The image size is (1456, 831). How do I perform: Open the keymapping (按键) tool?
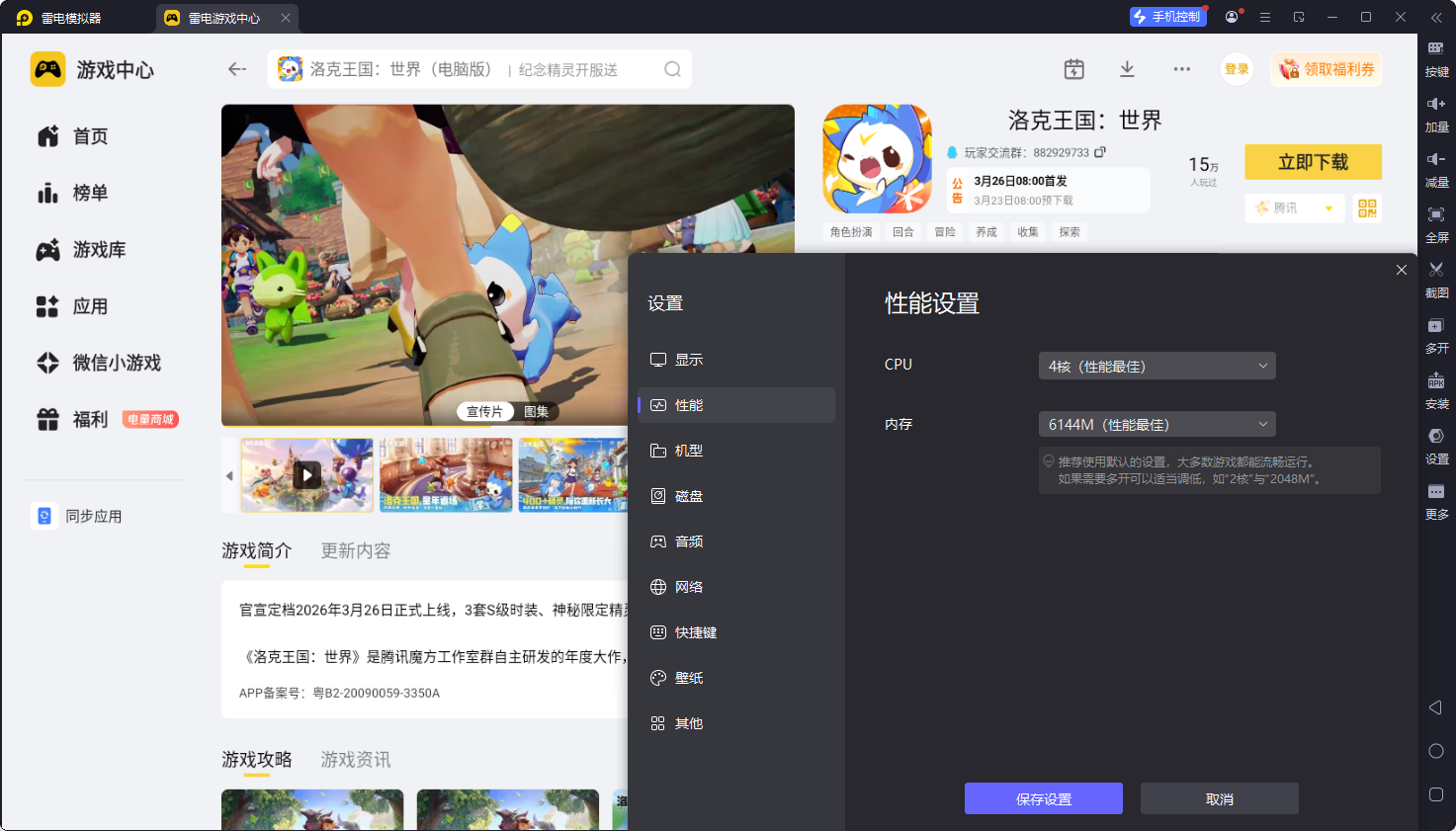(x=1436, y=48)
